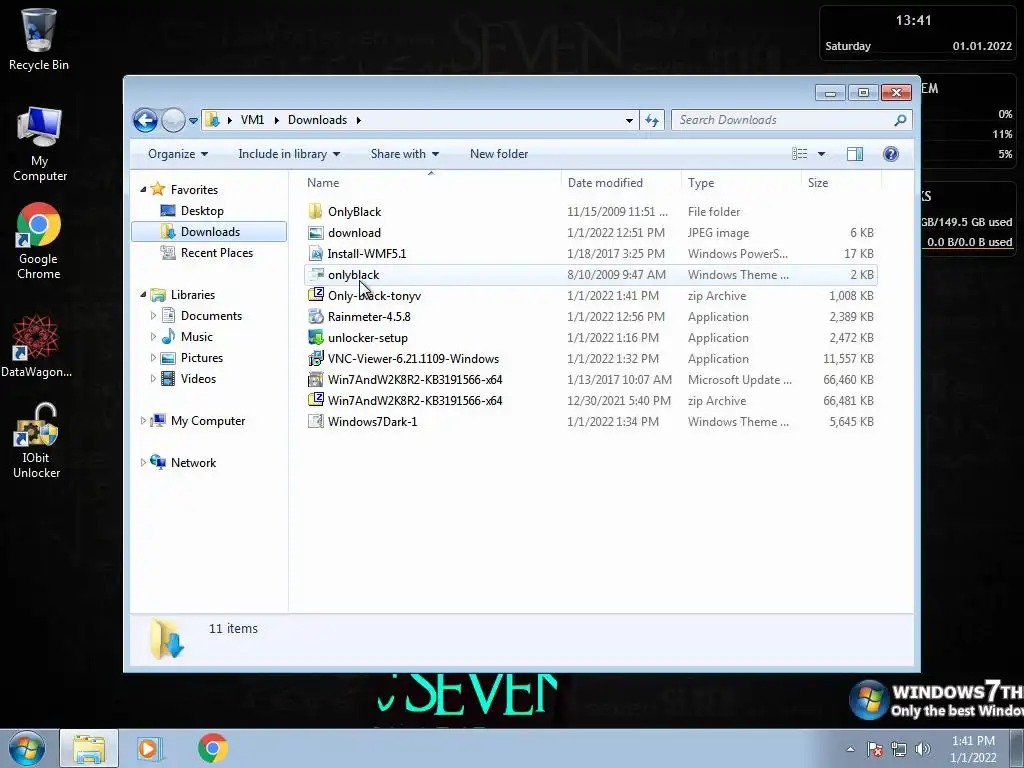This screenshot has height=768, width=1024.
Task: Select the Install-WMF5.1 PowerShell file icon
Action: point(315,253)
